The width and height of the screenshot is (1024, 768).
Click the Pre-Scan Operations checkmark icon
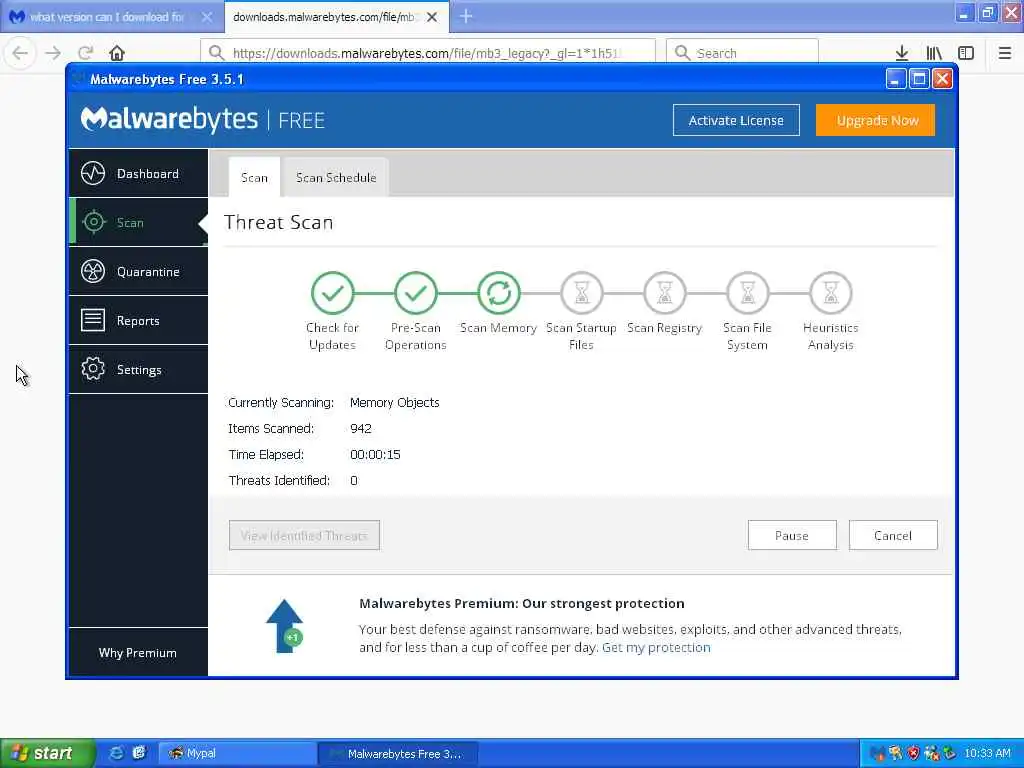(415, 293)
